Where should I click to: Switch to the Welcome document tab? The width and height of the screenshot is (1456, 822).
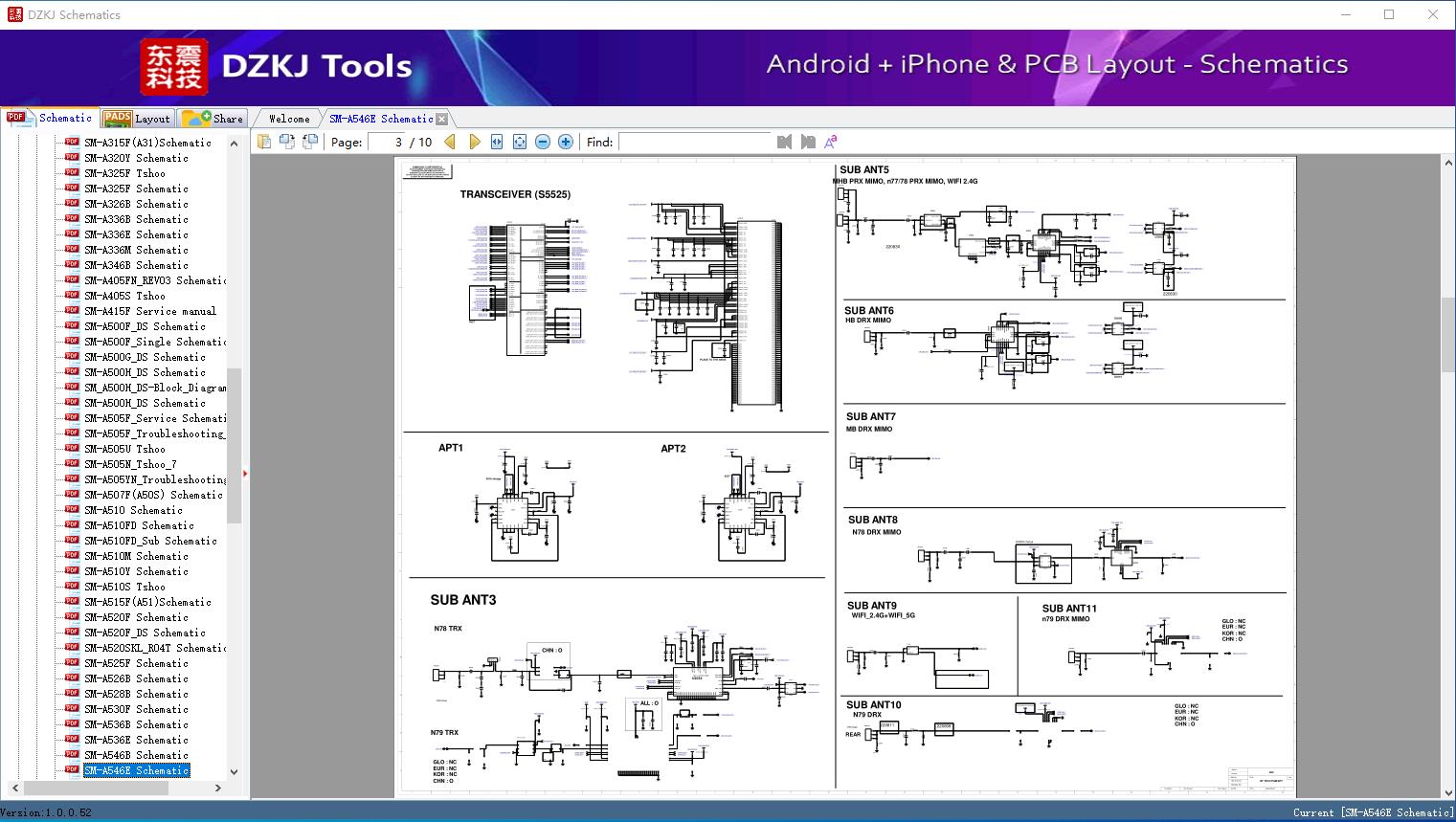289,119
